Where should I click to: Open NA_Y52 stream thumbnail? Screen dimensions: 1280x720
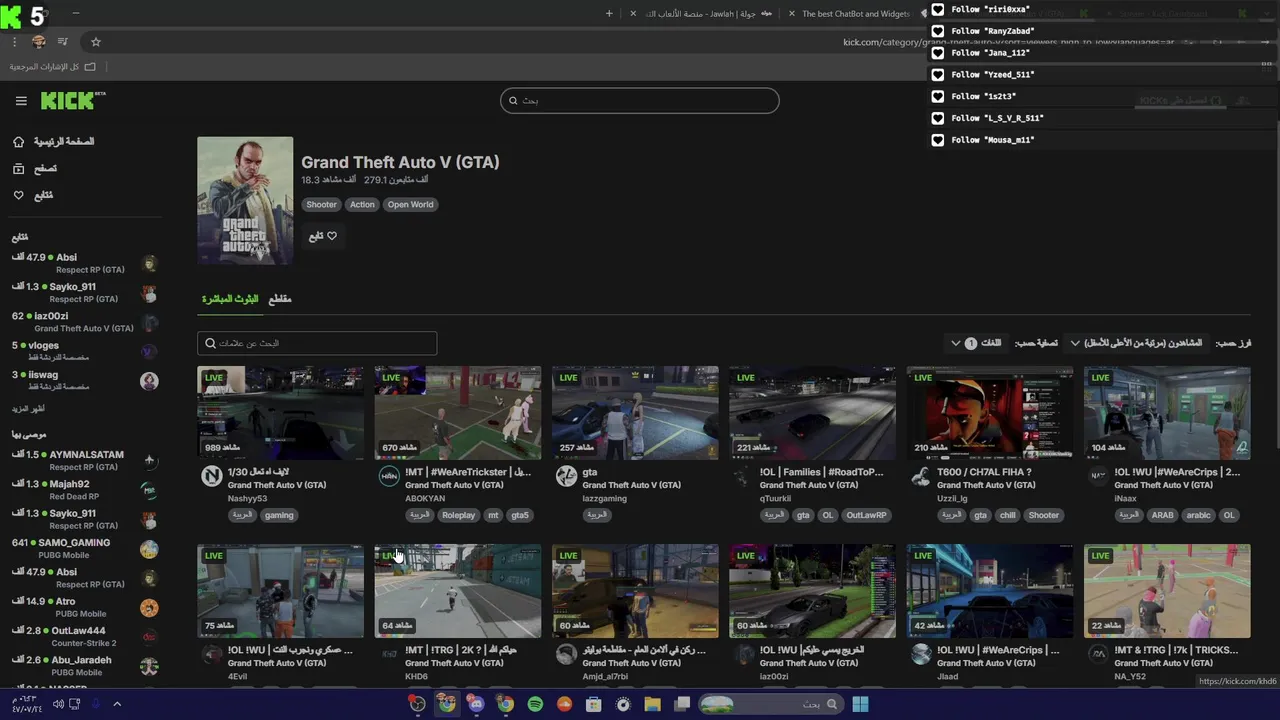point(1167,591)
